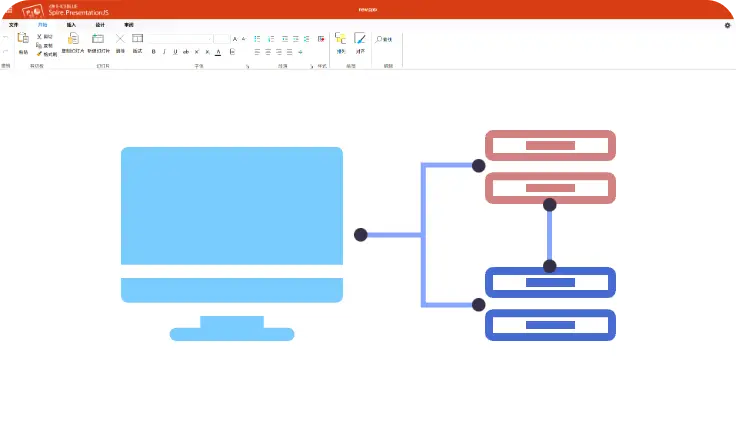Open the font size box
The width and height of the screenshot is (736, 424).
point(222,39)
